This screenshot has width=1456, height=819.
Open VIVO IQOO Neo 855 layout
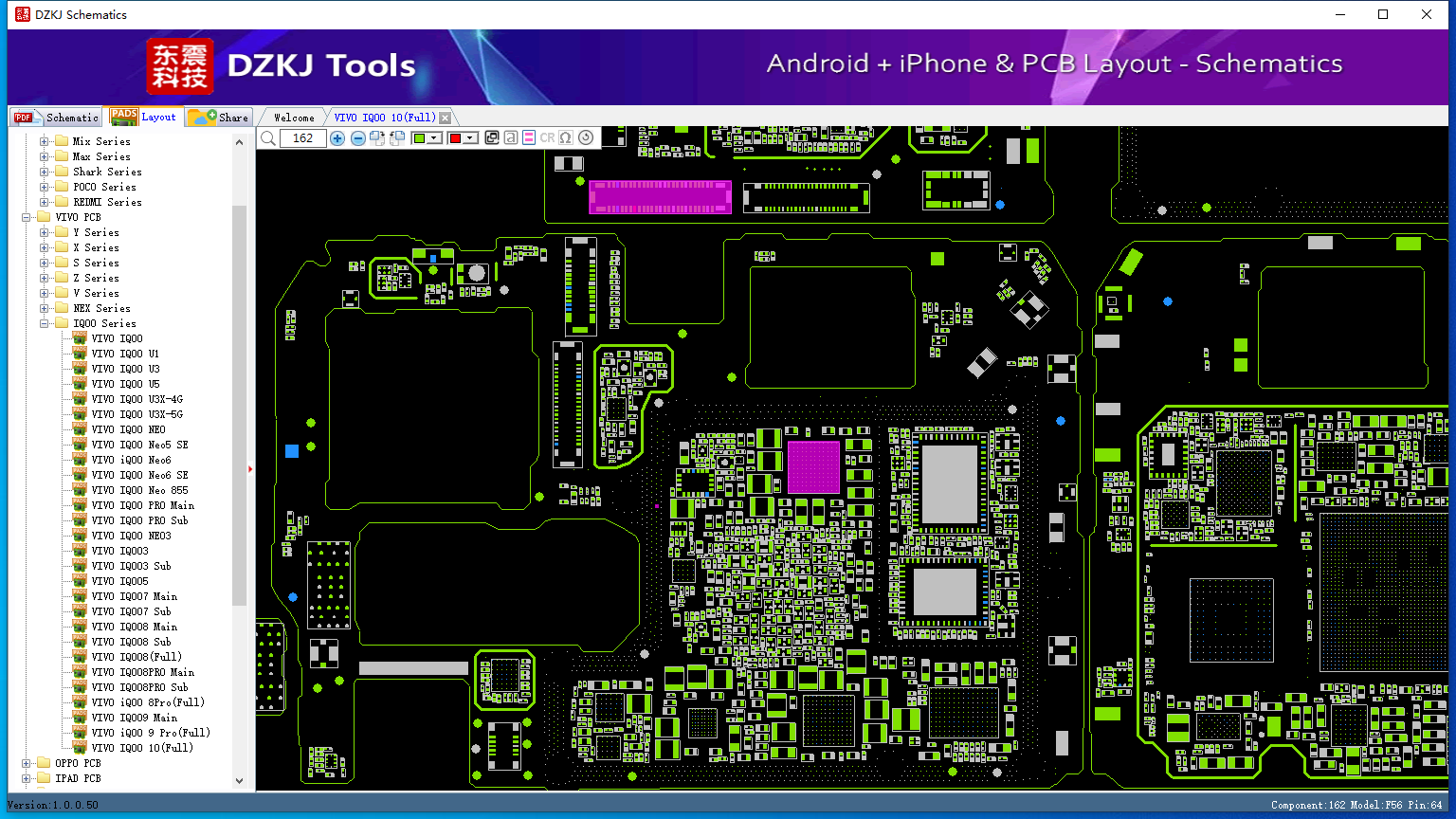pos(140,490)
